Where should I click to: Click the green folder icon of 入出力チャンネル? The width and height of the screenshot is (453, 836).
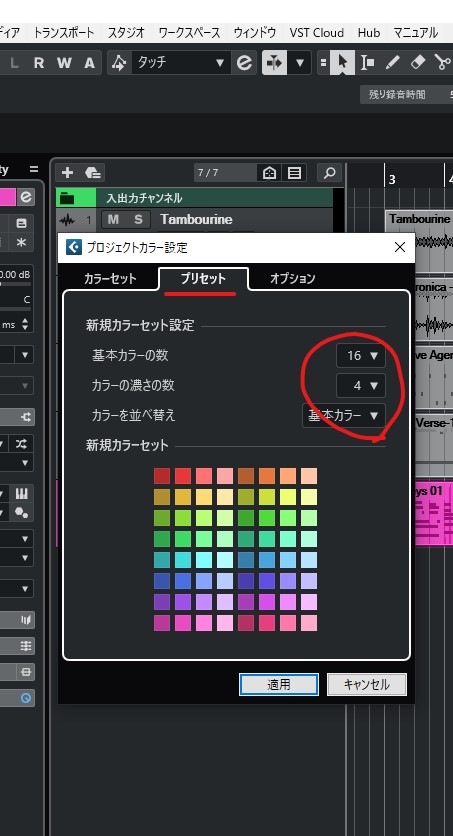(x=68, y=198)
